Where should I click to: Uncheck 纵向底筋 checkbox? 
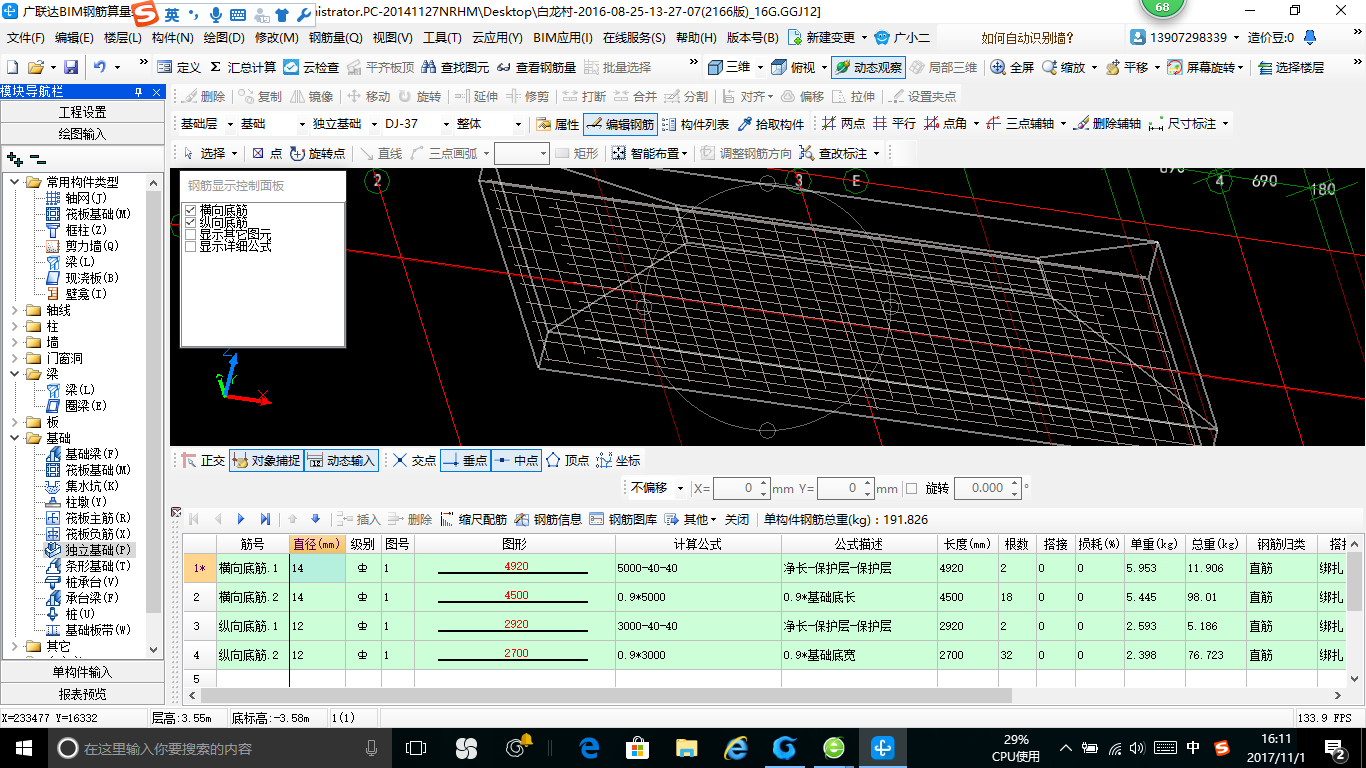pos(191,222)
